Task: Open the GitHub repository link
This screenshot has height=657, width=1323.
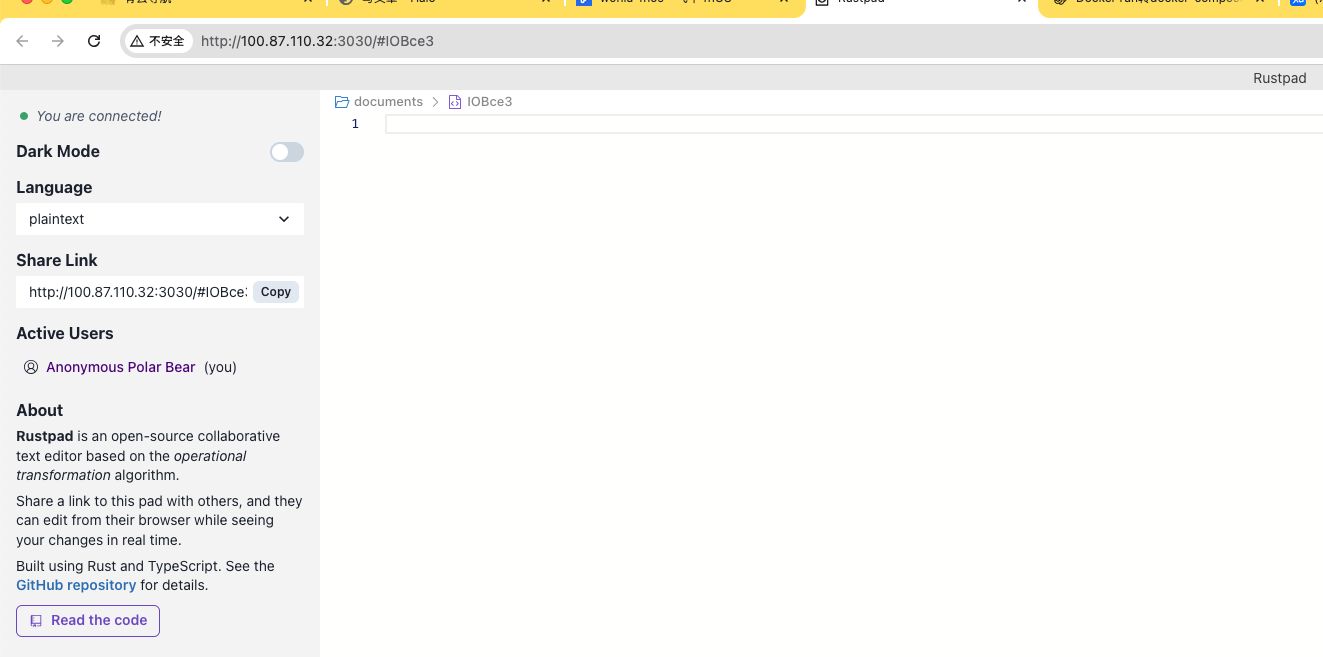Action: point(76,585)
